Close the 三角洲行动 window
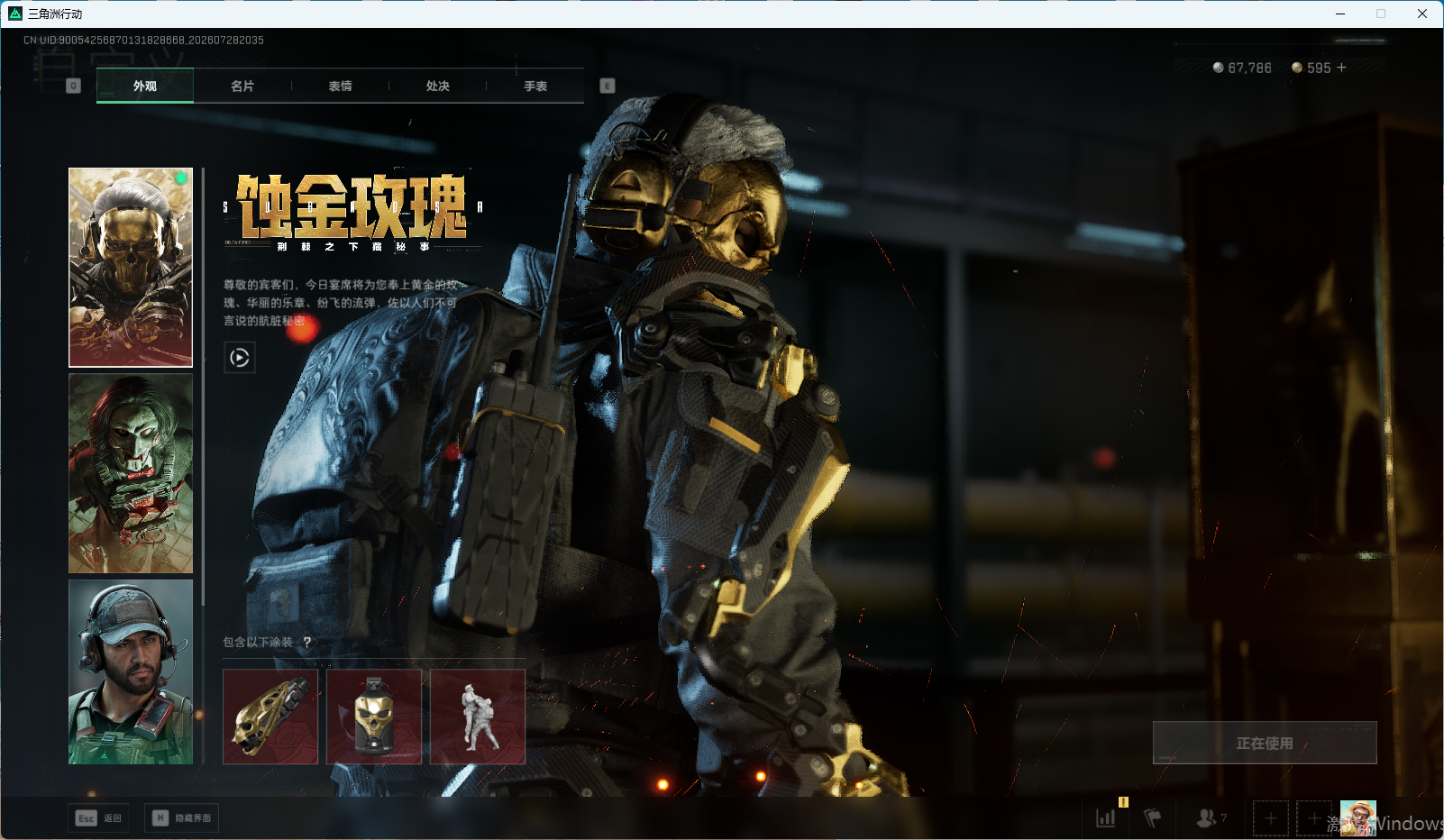 pos(1422,14)
